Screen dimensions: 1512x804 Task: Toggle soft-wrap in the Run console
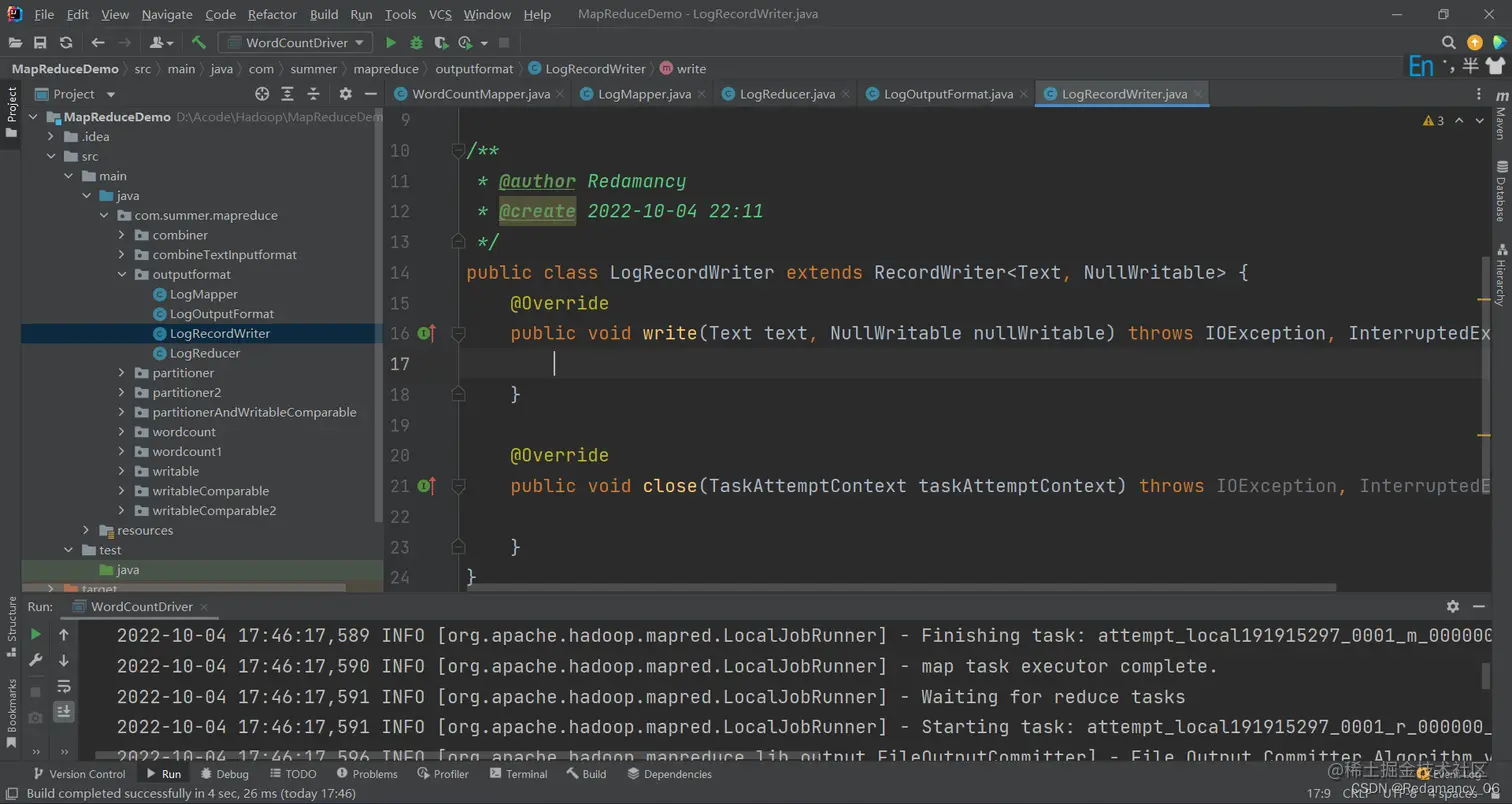click(x=64, y=686)
